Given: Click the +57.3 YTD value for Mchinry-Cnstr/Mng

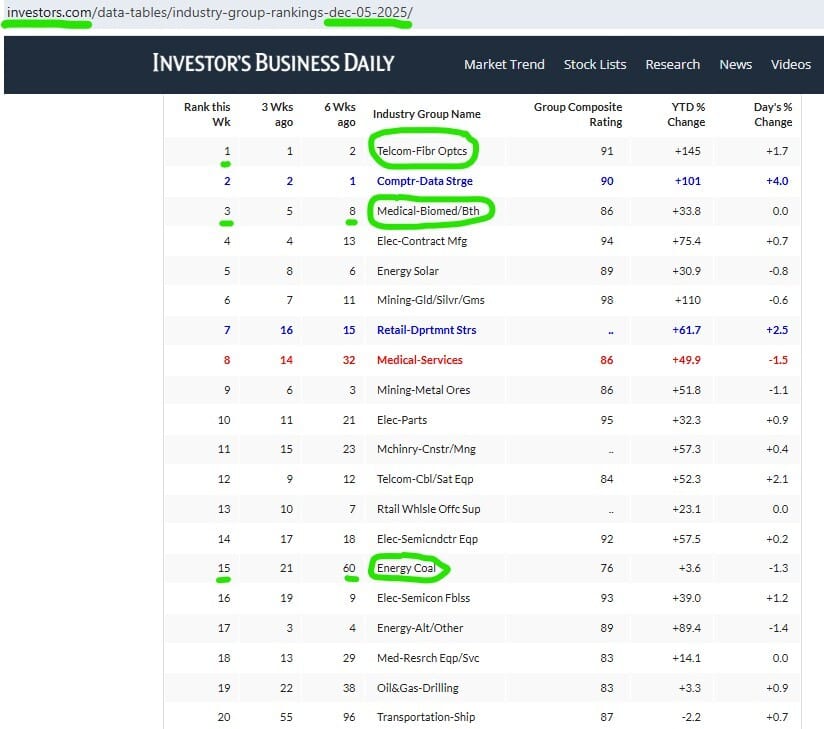Looking at the screenshot, I should click(686, 449).
